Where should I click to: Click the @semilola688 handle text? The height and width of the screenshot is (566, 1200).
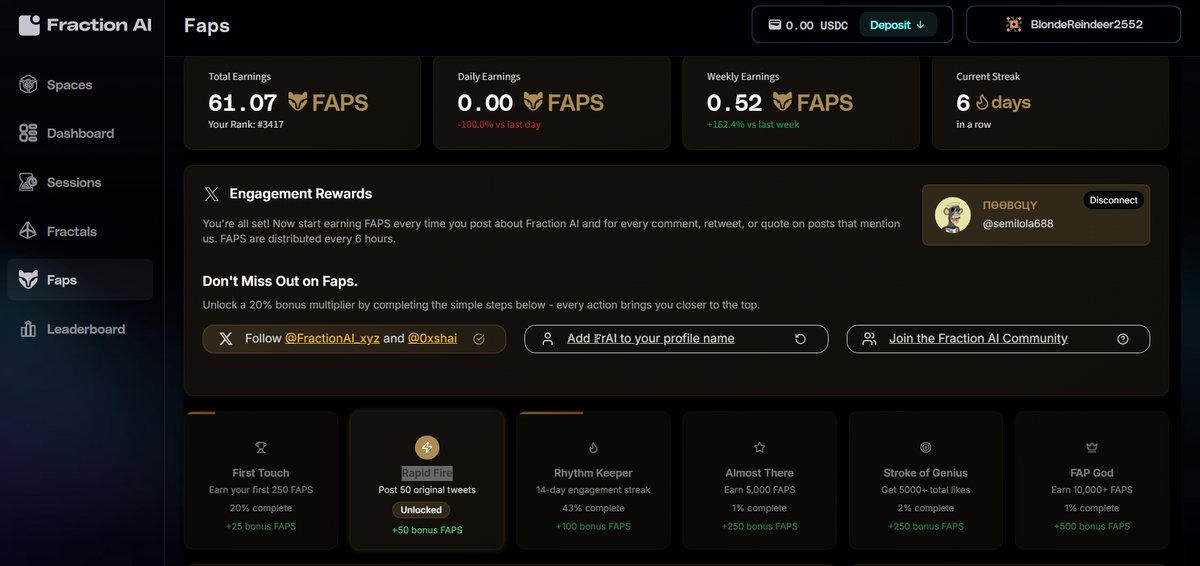pyautogui.click(x=1017, y=224)
